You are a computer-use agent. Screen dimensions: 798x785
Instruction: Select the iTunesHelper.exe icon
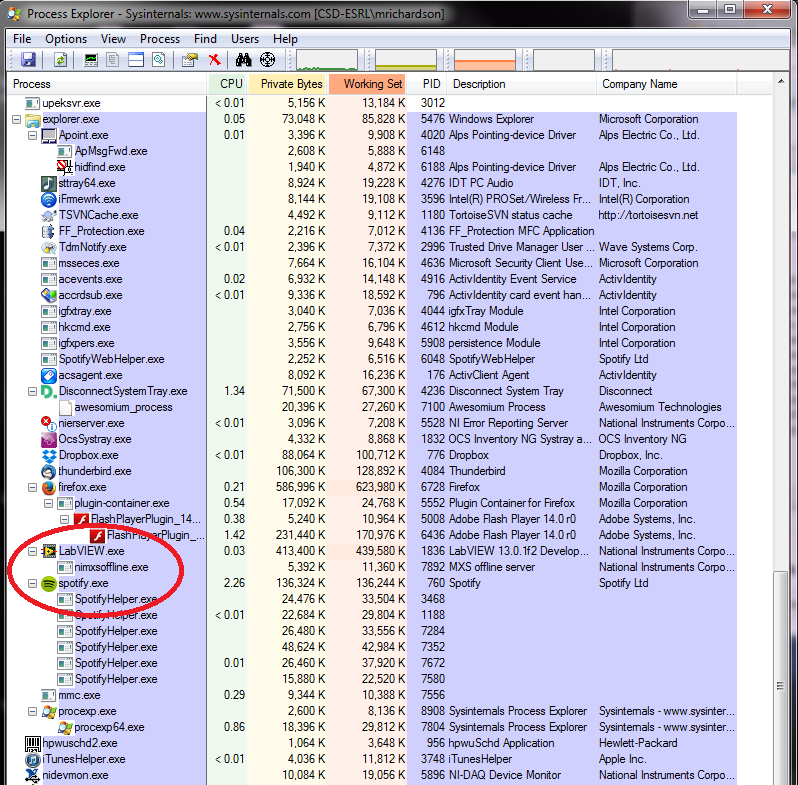coord(33,760)
